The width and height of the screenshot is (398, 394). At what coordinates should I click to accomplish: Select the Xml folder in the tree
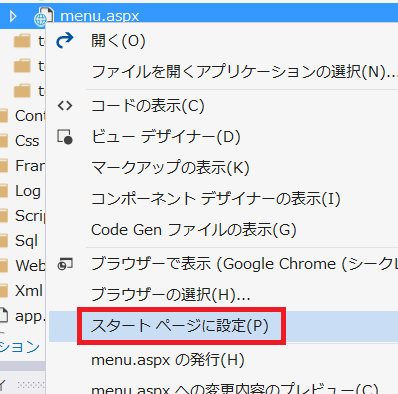(x=29, y=291)
